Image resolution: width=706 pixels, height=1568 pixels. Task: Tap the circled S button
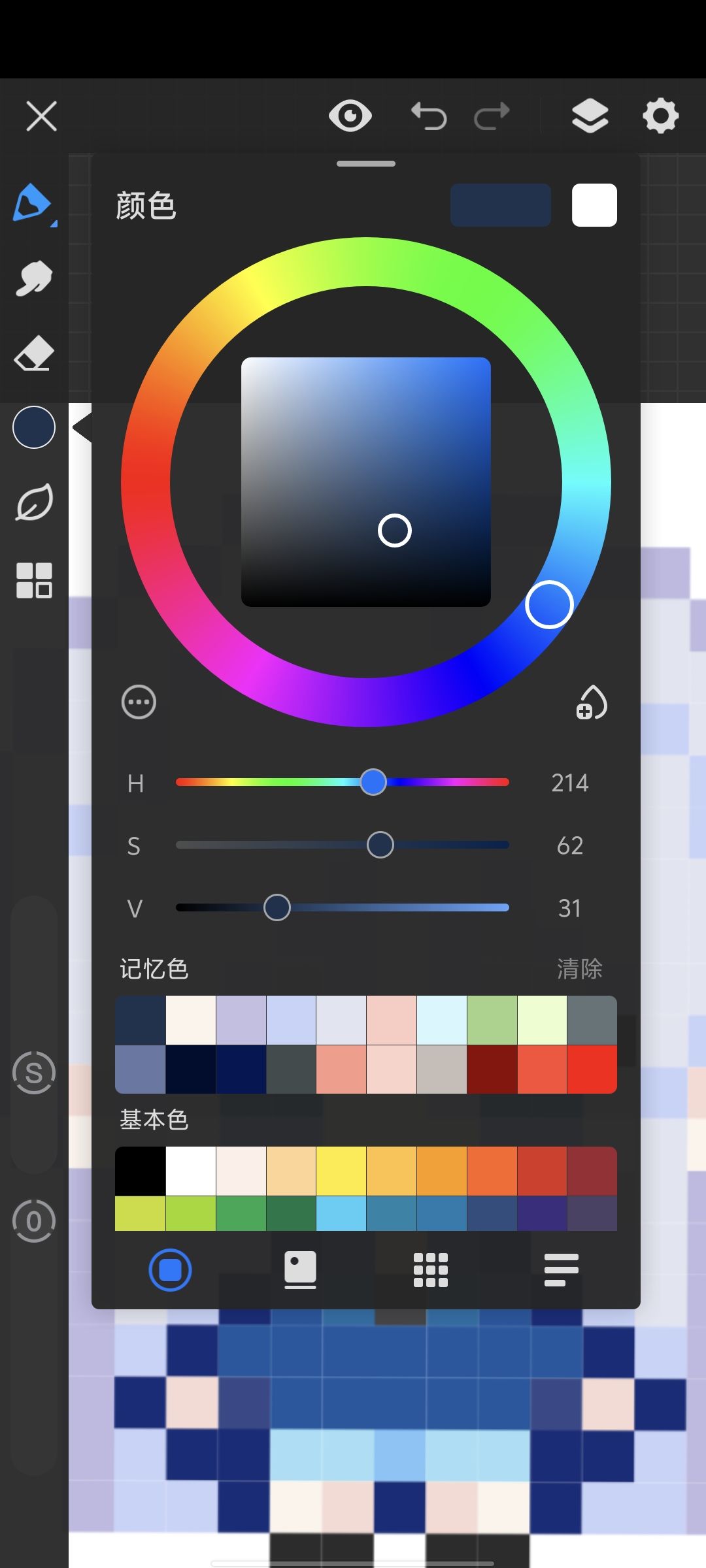point(34,1073)
